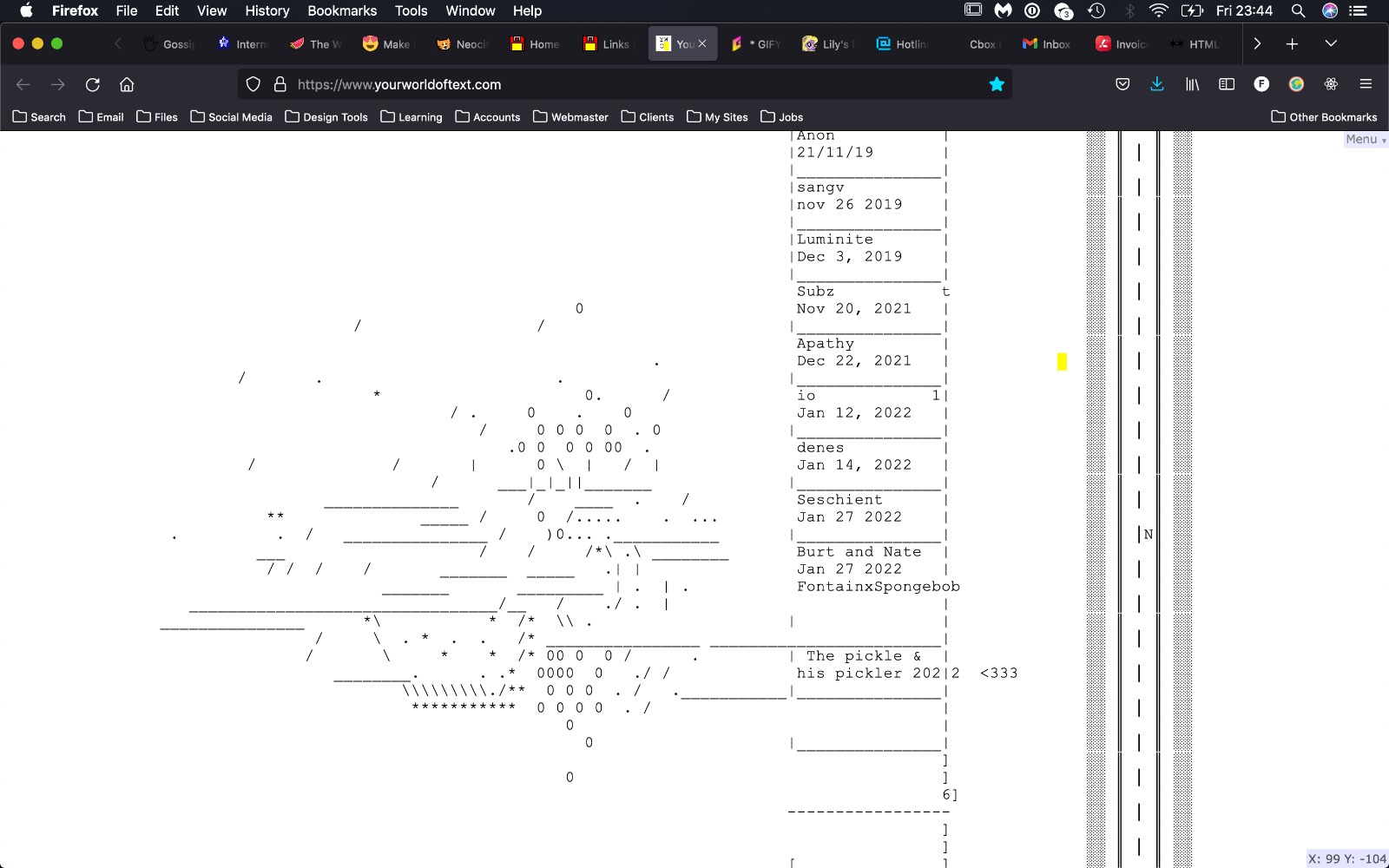The image size is (1389, 868).
Task: Open the Window menu
Action: click(470, 10)
